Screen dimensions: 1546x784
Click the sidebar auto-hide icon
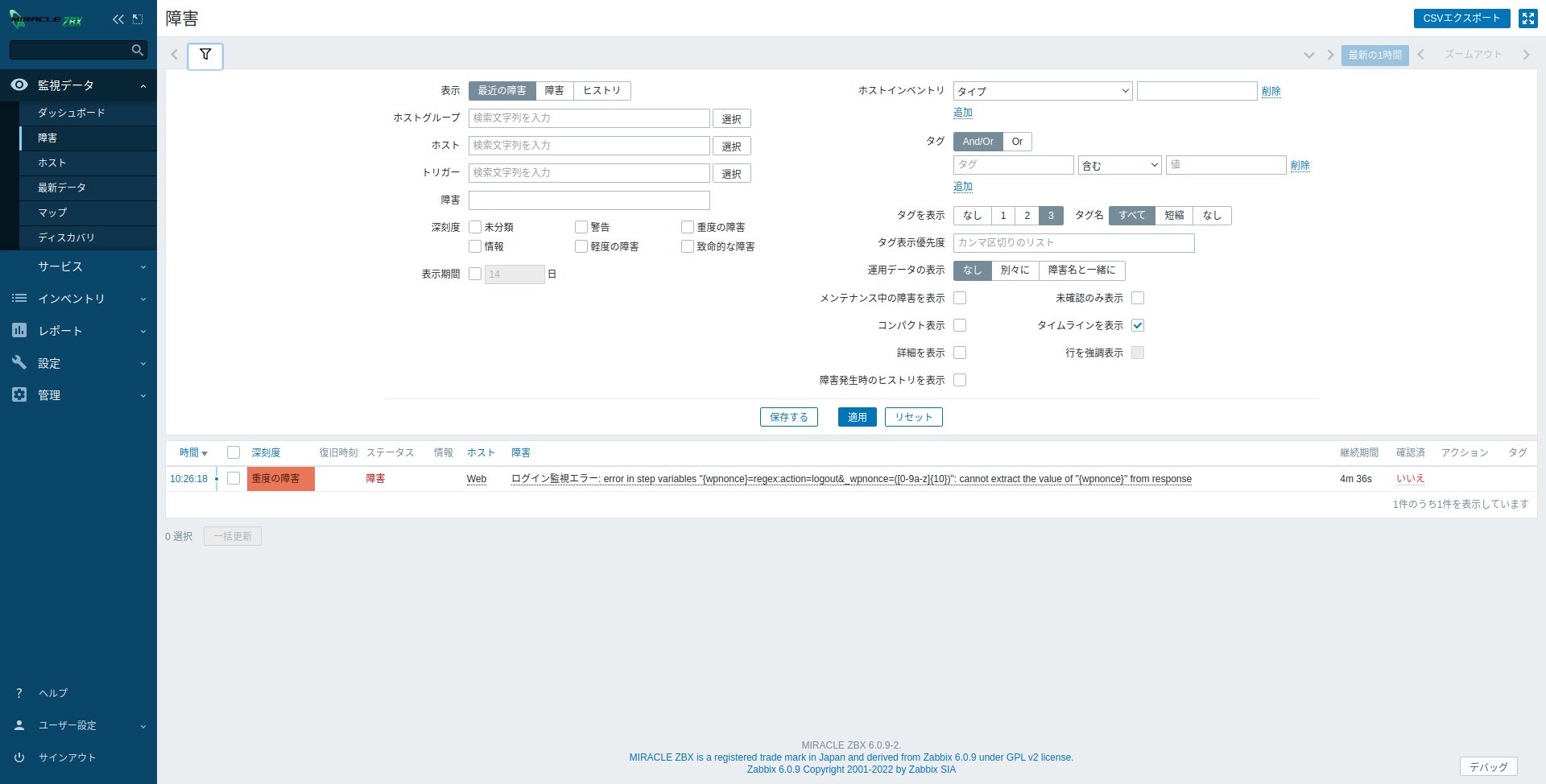pos(138,19)
